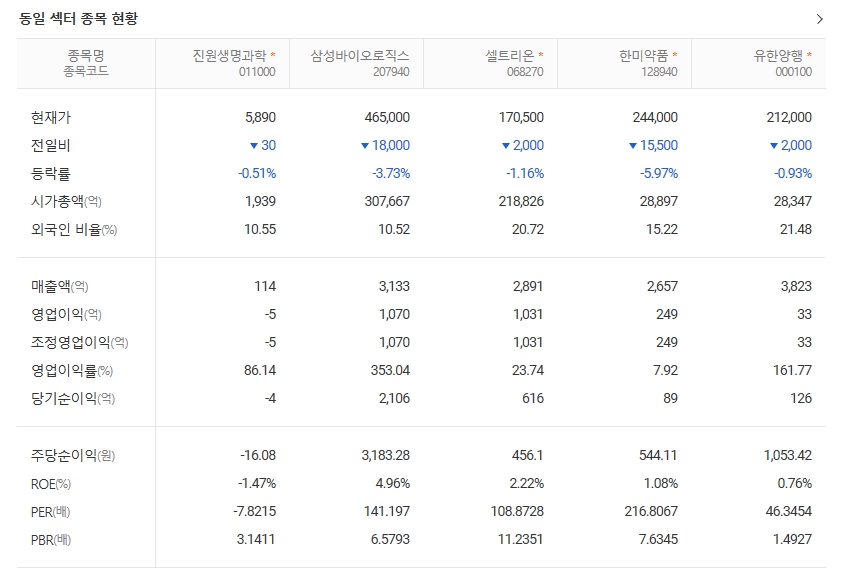Click the 영업이익(억) row label

66,314
